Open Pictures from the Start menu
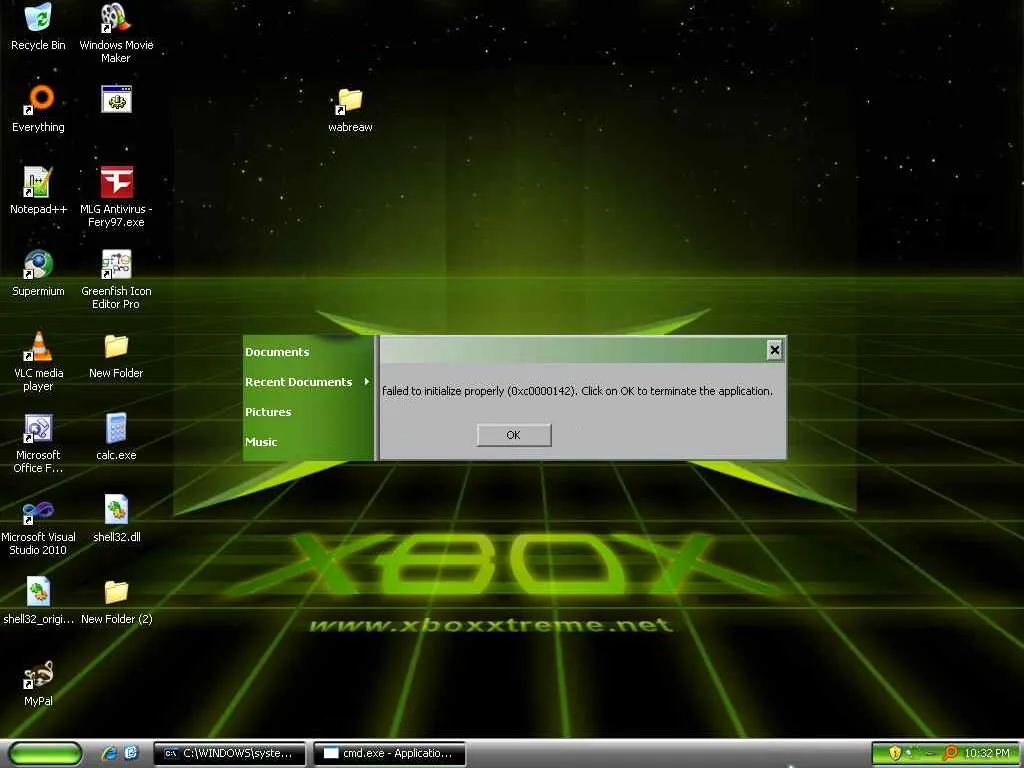 click(268, 412)
